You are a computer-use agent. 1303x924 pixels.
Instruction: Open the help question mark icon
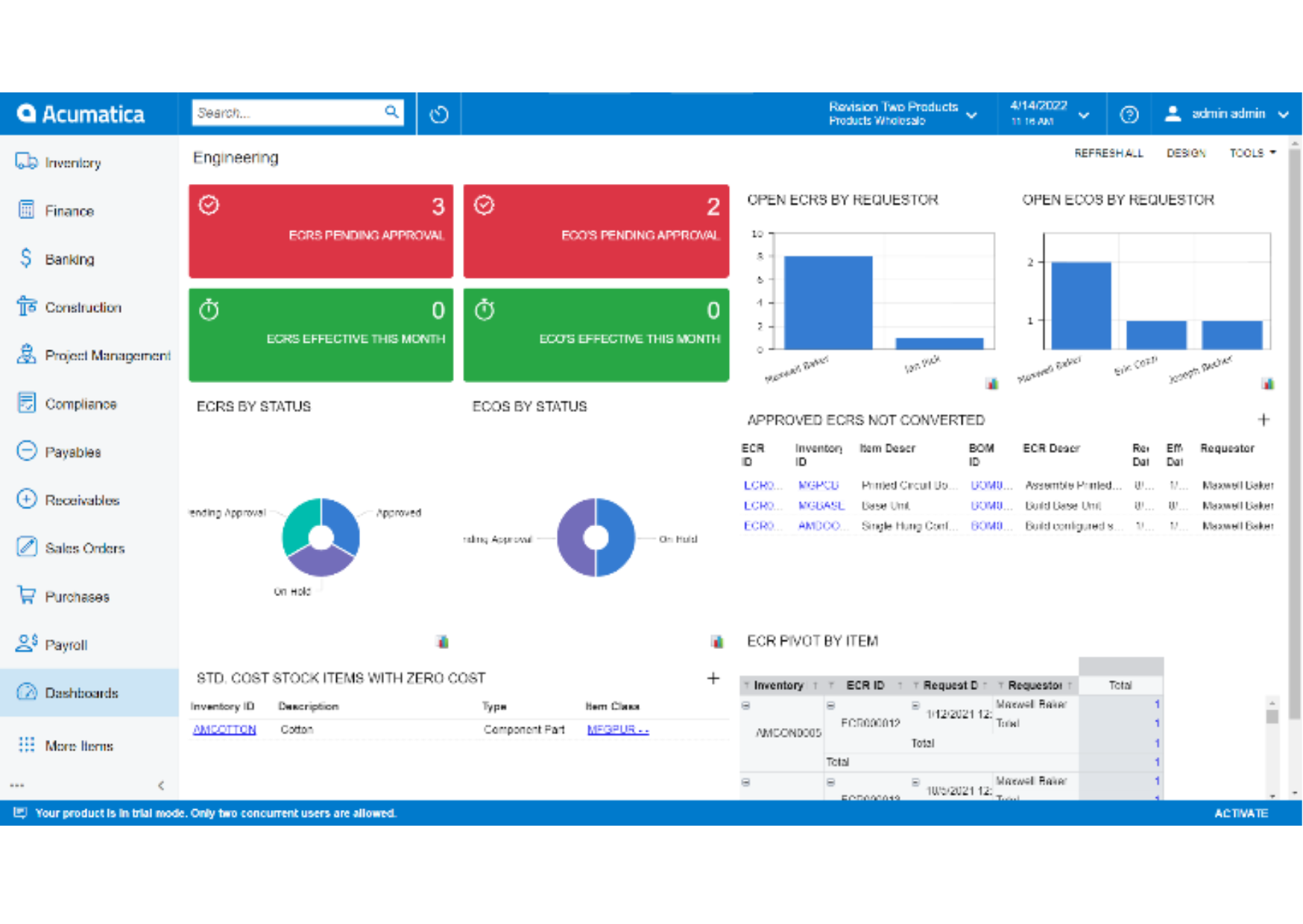click(1129, 115)
